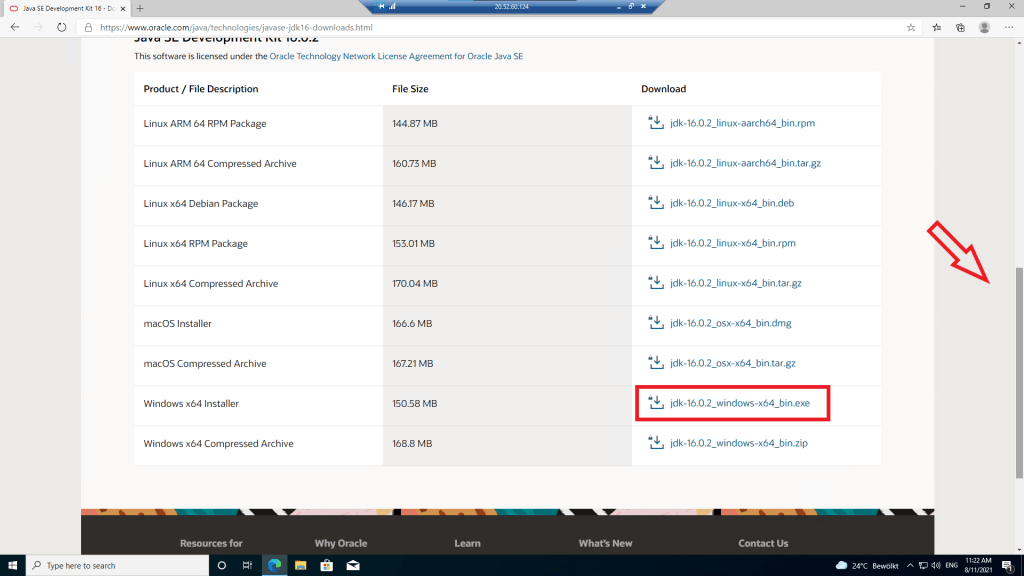
Task: Click download icon for Linux ARM 64 Compressed Archive
Action: click(x=656, y=163)
